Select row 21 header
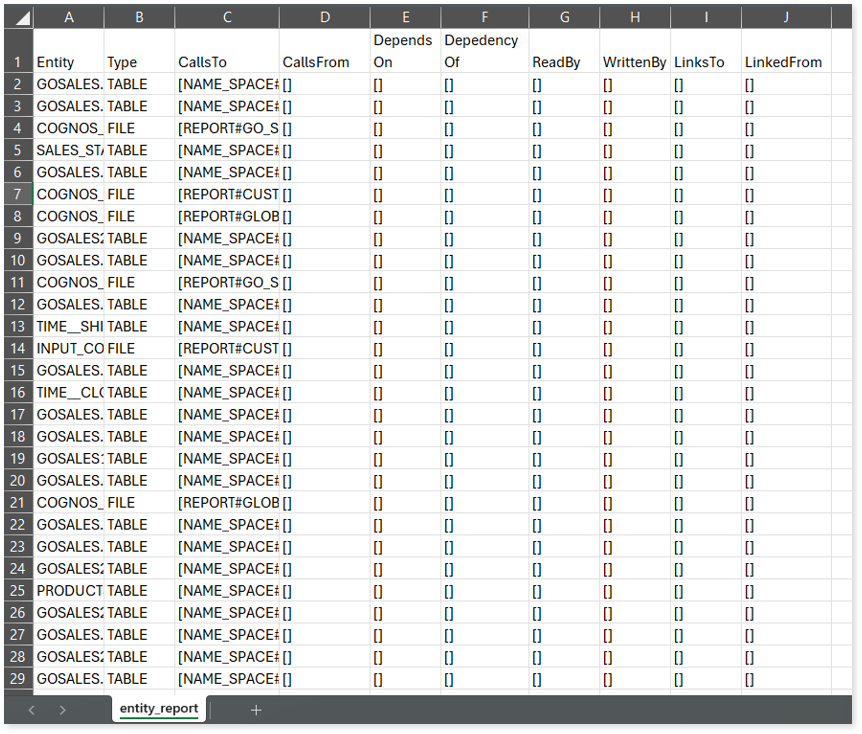Screen dimensions: 862x734 tap(18, 502)
